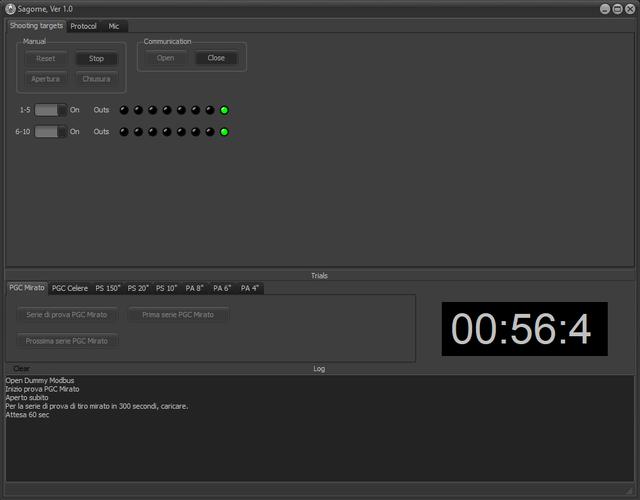Open the Mic tab
The height and width of the screenshot is (500, 640).
114,26
